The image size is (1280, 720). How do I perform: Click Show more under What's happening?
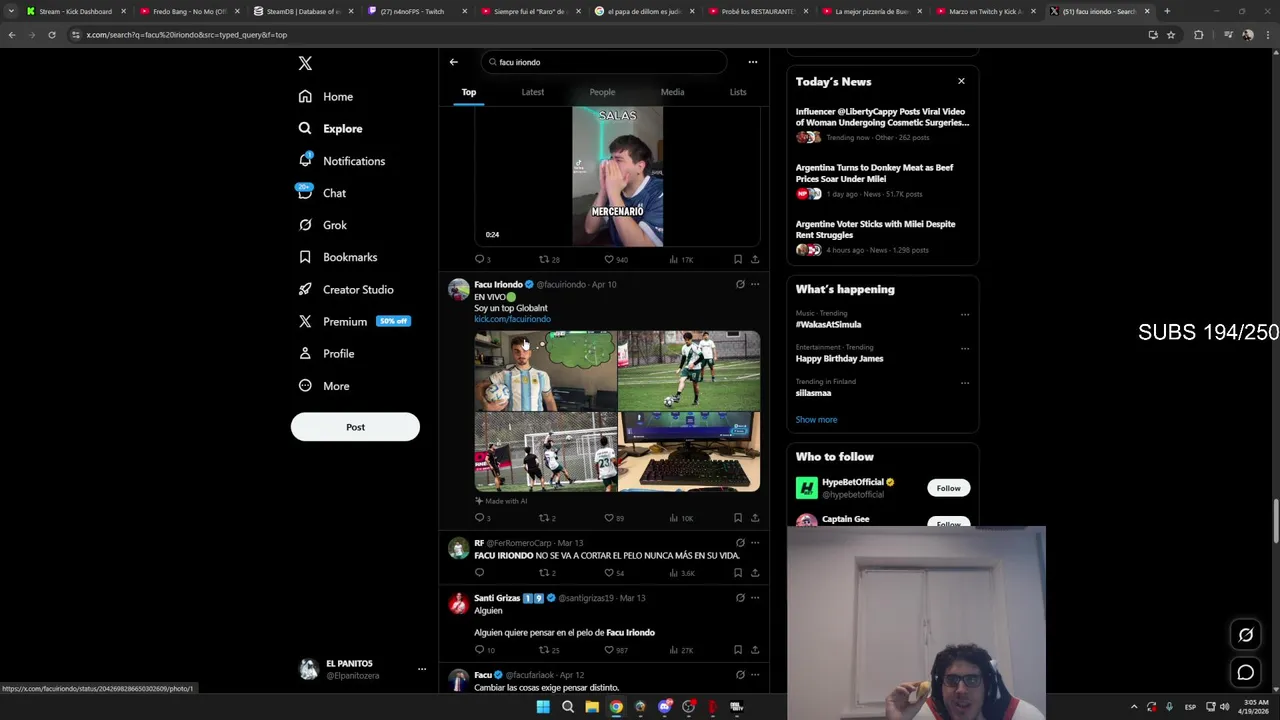[x=816, y=420]
